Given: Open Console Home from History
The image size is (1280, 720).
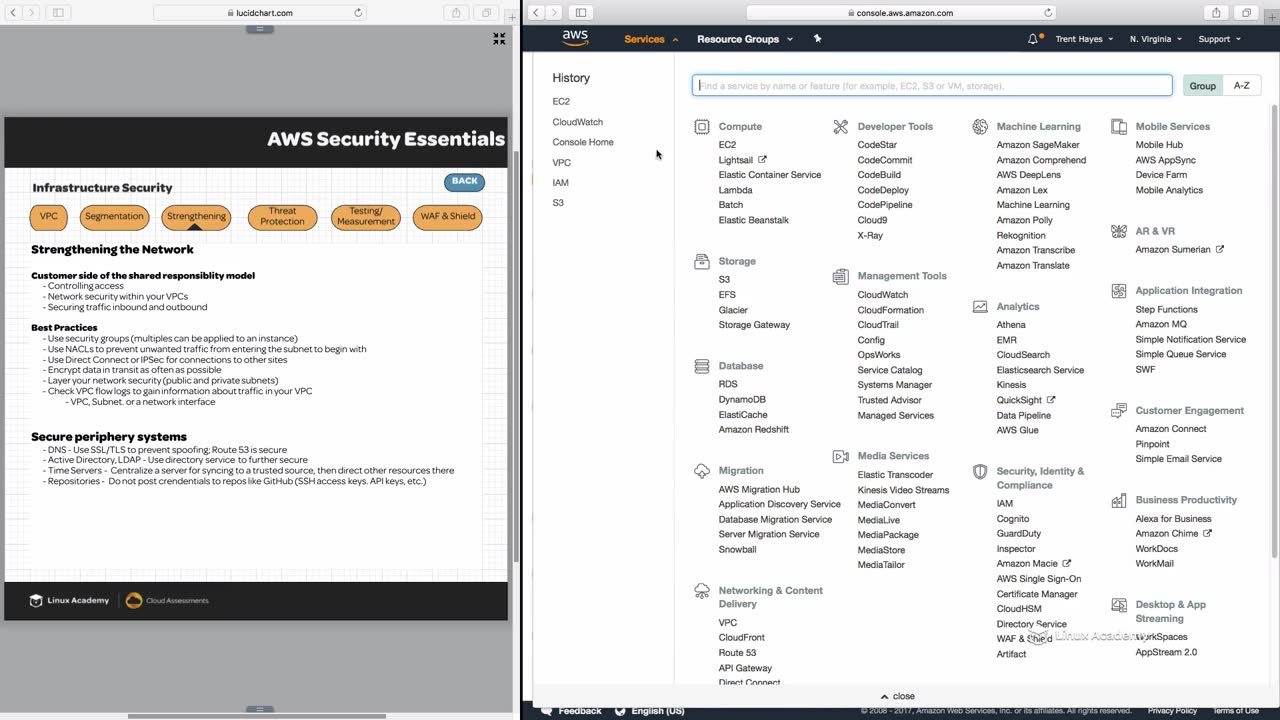Looking at the screenshot, I should coord(583,142).
